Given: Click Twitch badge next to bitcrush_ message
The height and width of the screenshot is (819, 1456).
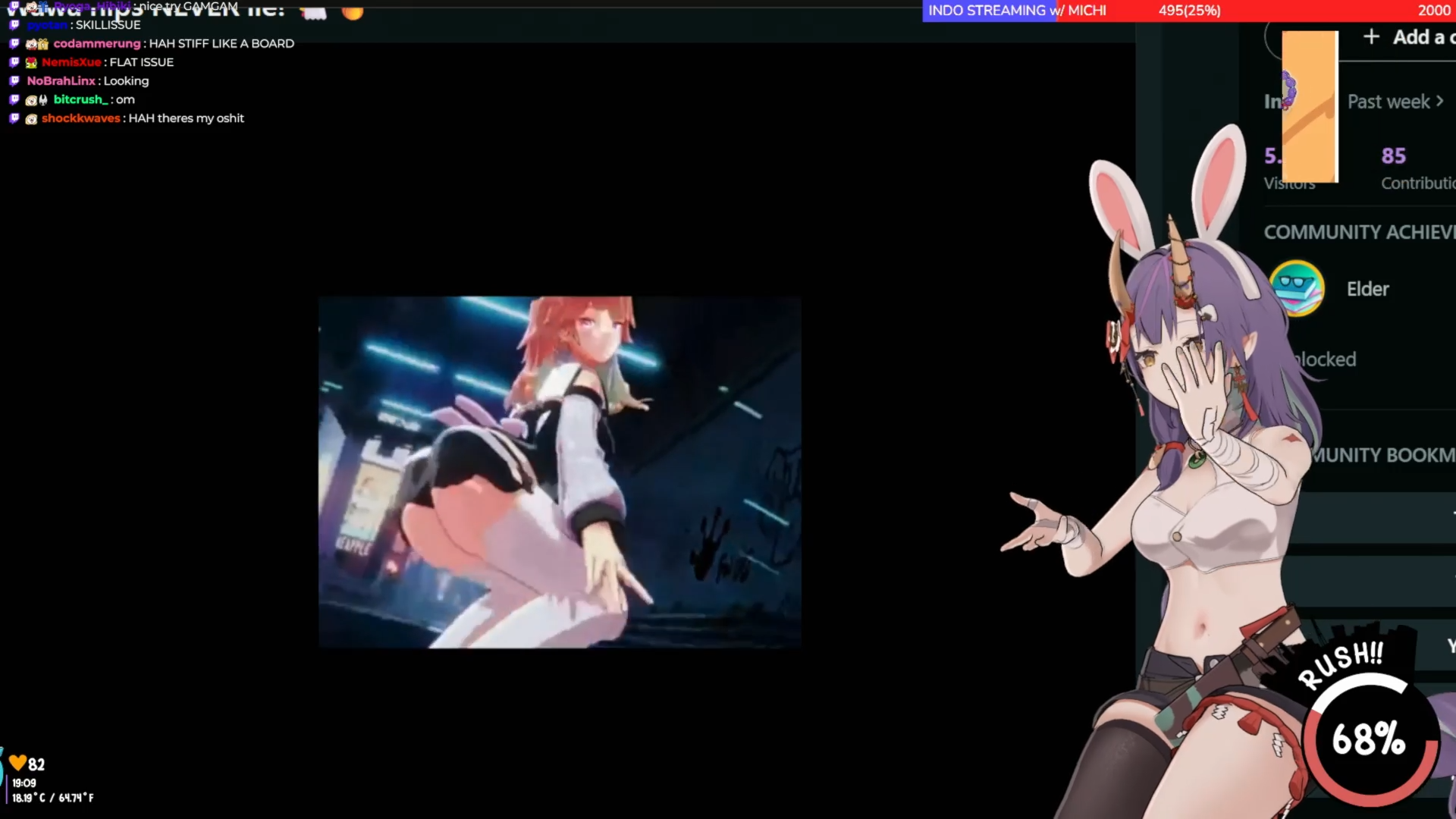Looking at the screenshot, I should 14,99.
